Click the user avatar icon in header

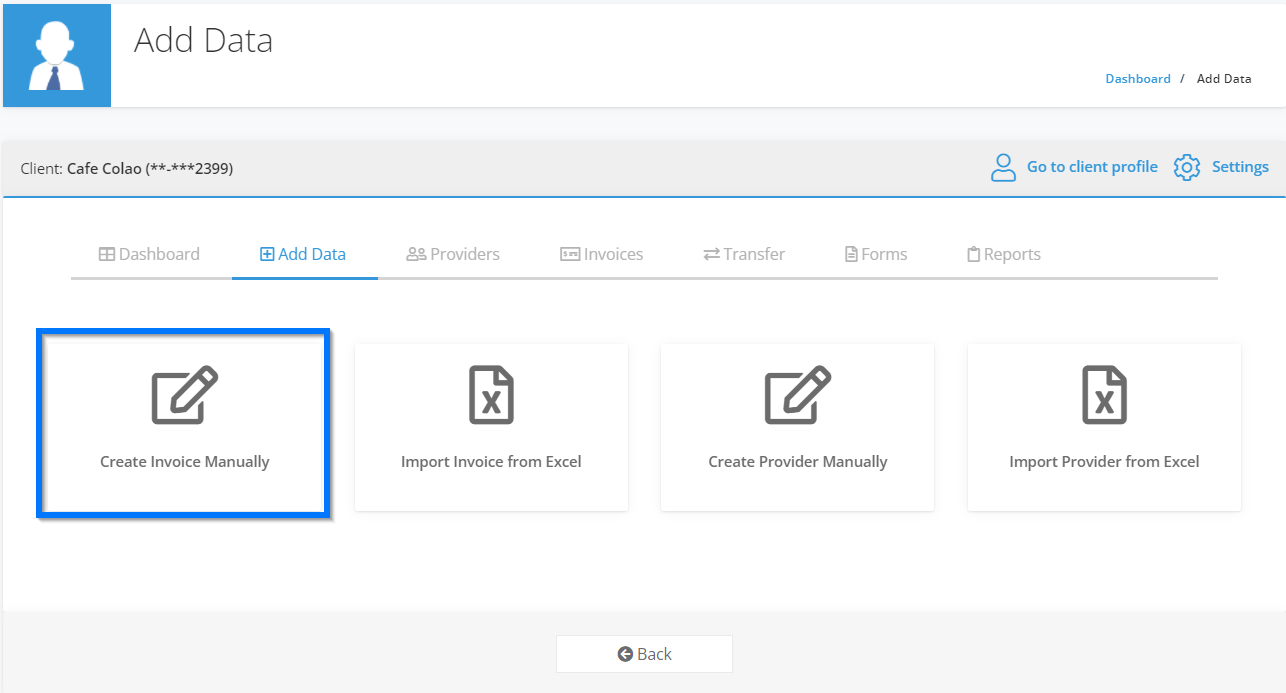click(x=57, y=55)
